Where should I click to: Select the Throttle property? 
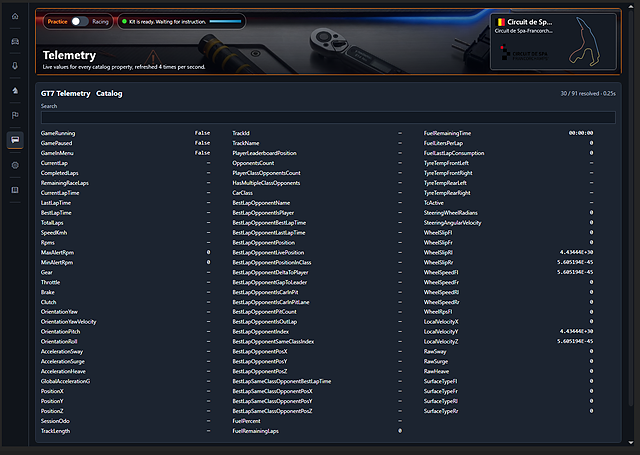click(x=50, y=282)
